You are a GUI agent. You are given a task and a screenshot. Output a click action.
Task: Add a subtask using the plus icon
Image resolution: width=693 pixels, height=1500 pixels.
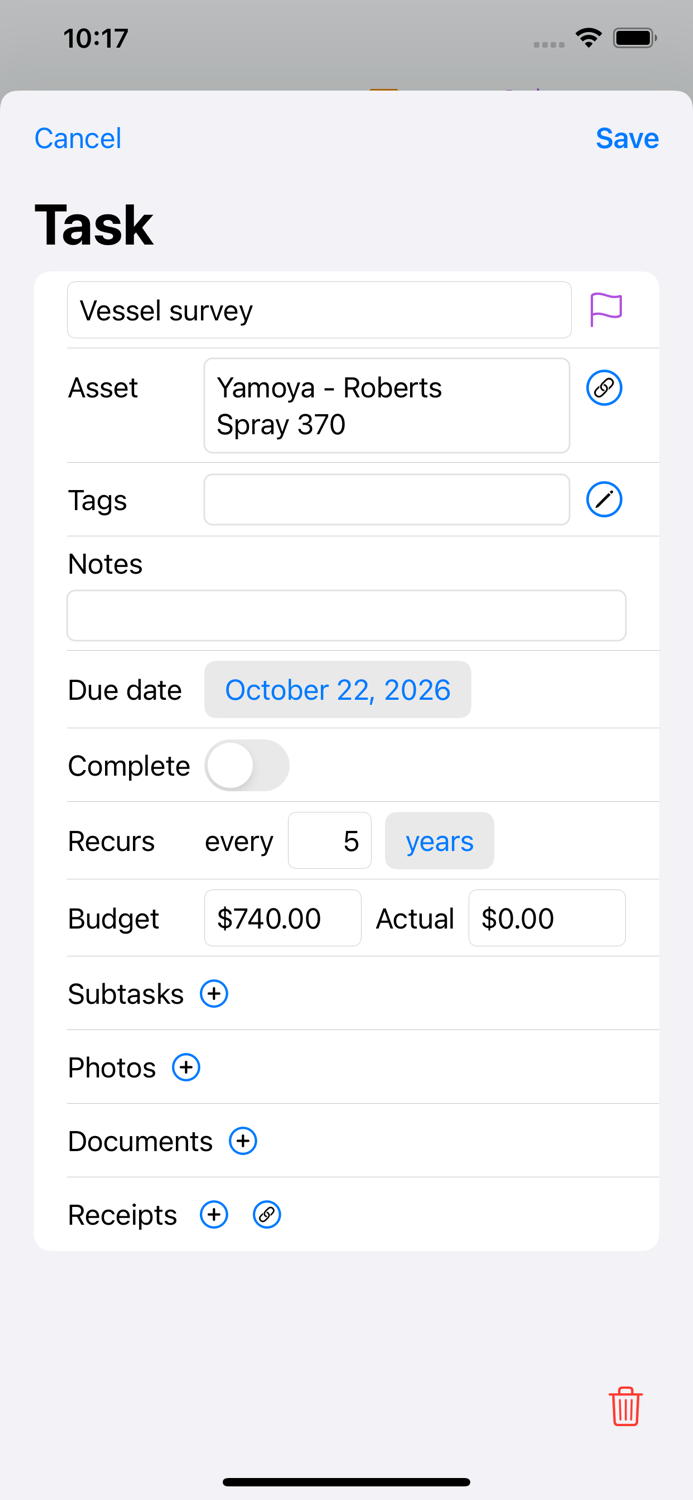(213, 994)
